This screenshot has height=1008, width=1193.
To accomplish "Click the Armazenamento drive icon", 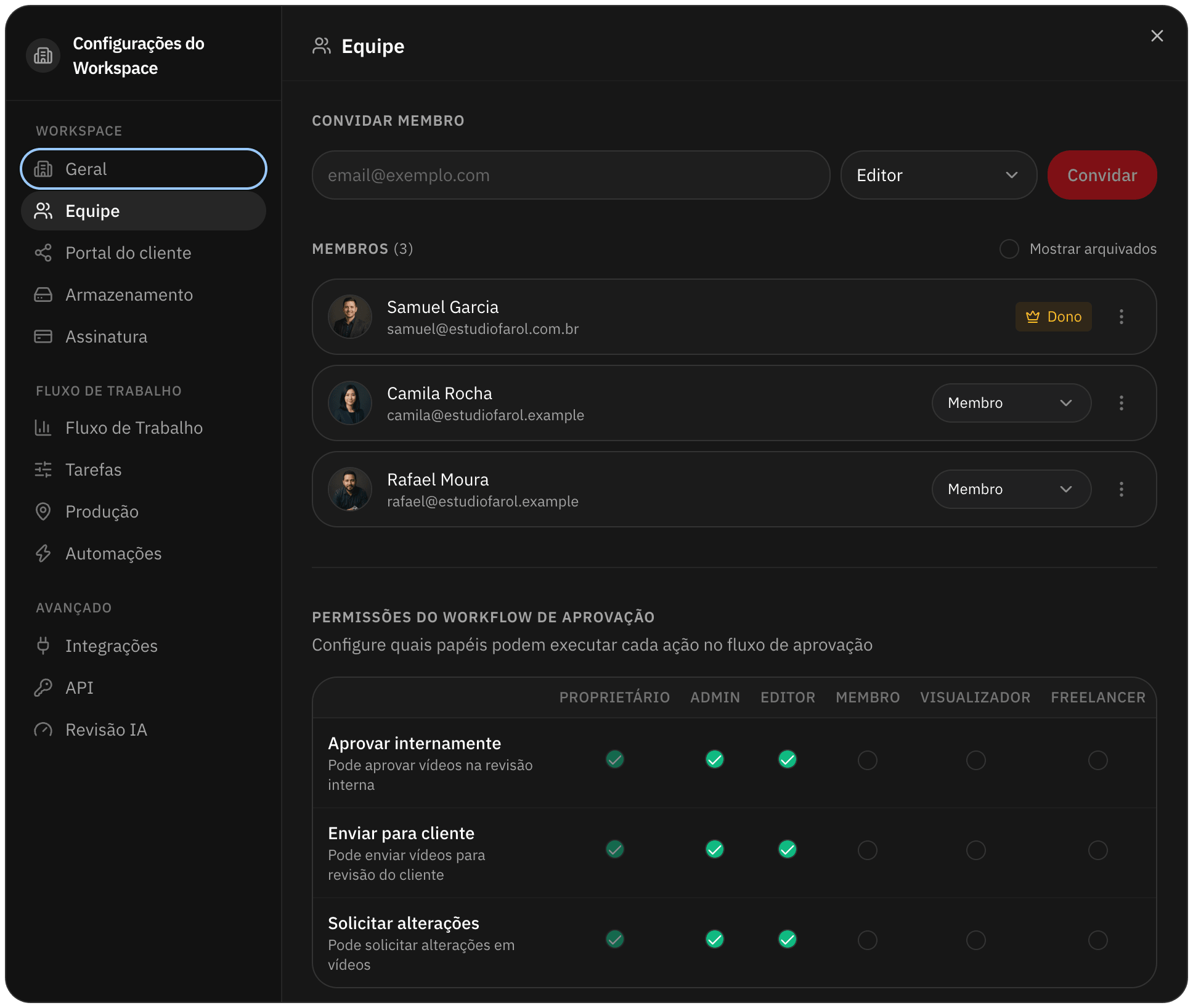I will (43, 295).
